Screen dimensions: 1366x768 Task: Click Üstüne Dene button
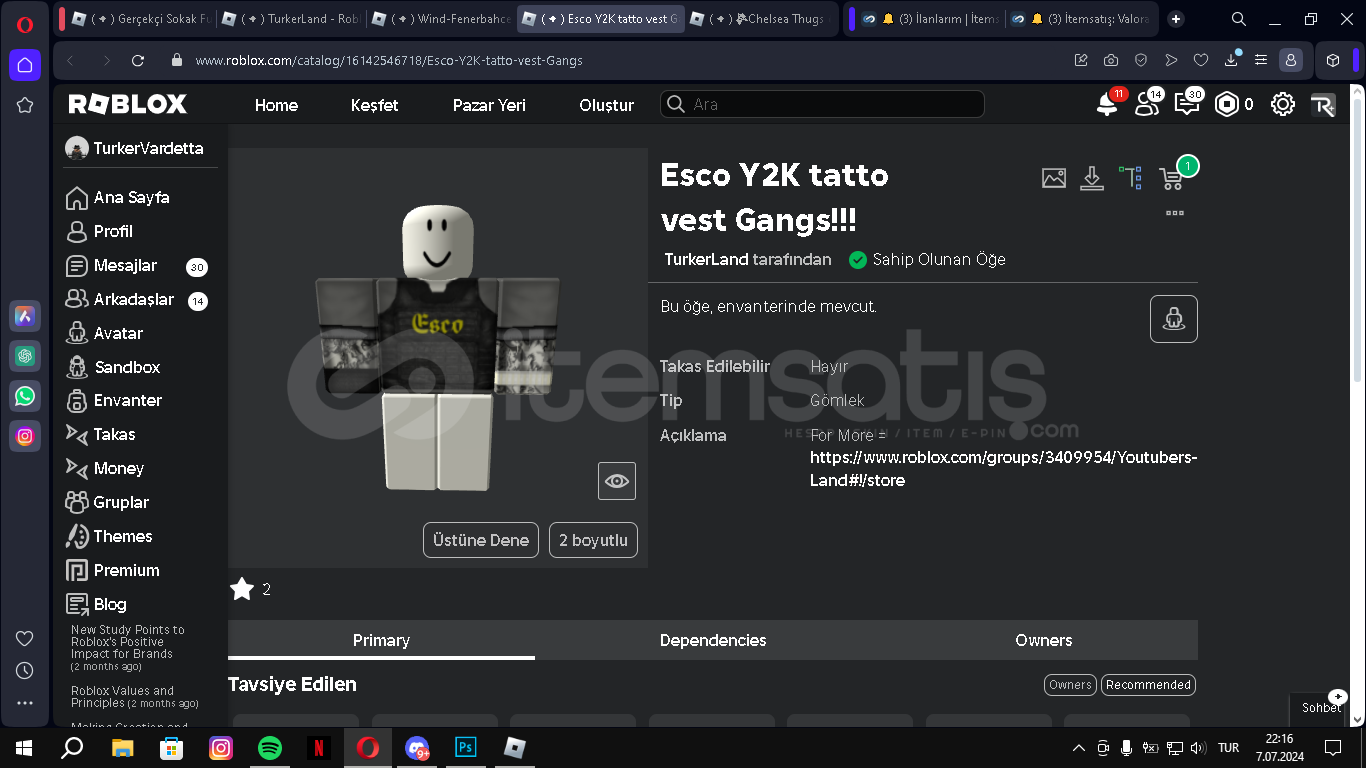coord(481,540)
